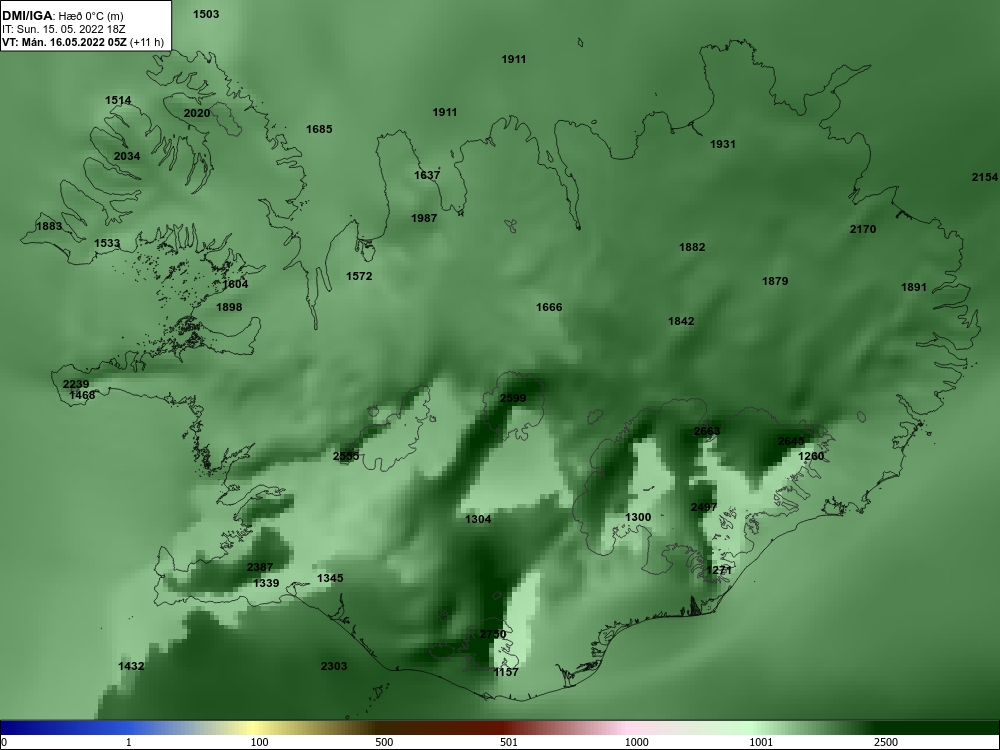Click the map value 2303
Image resolution: width=1000 pixels, height=750 pixels.
334,666
